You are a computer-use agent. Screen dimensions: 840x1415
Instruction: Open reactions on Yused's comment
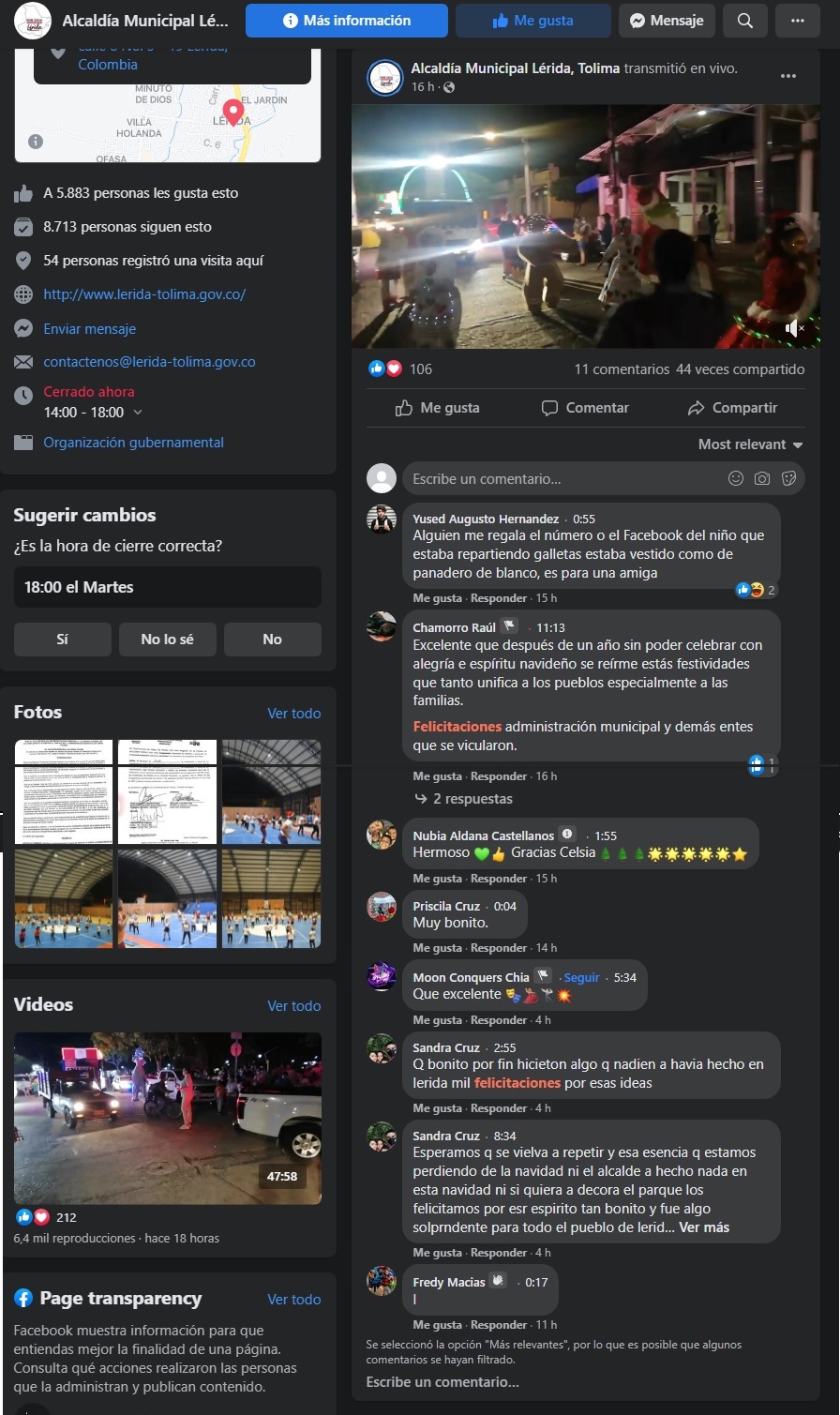coord(756,590)
